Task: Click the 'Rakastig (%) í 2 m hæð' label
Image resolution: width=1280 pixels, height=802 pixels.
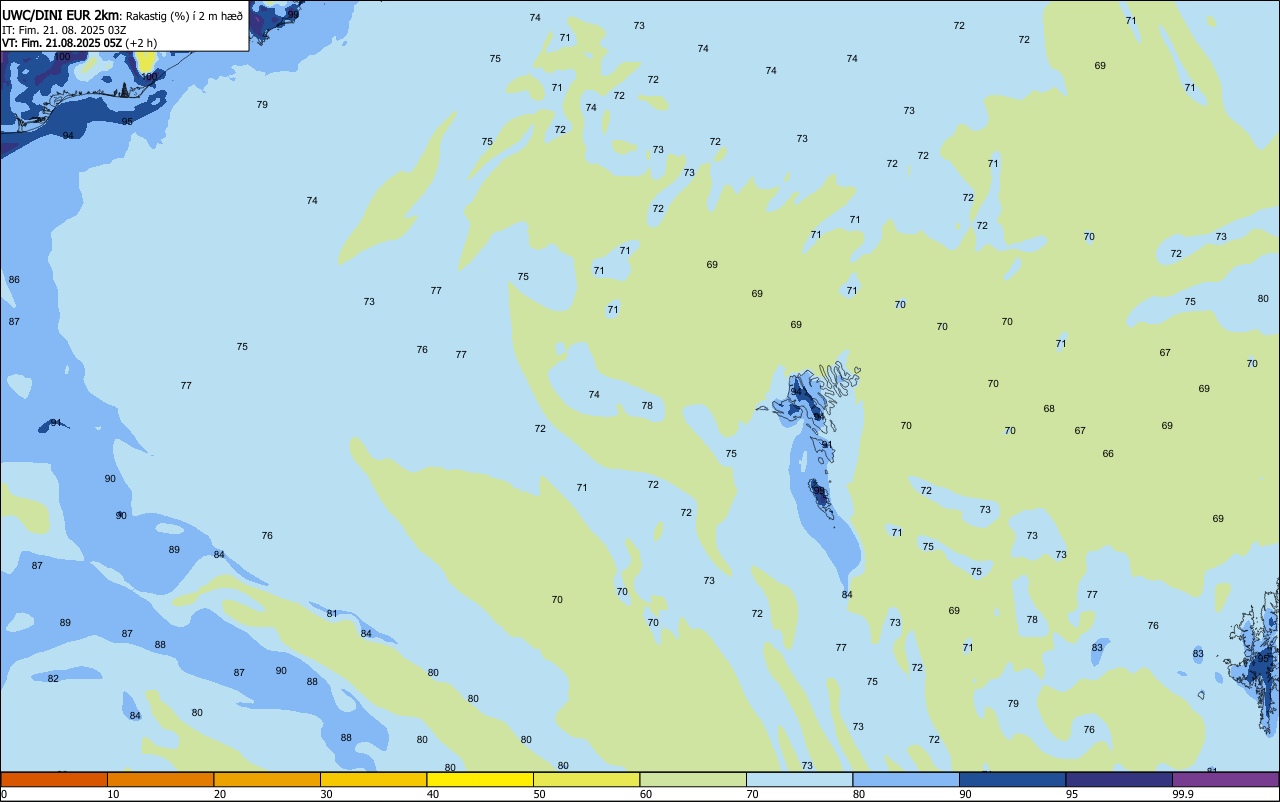Action: [184, 16]
